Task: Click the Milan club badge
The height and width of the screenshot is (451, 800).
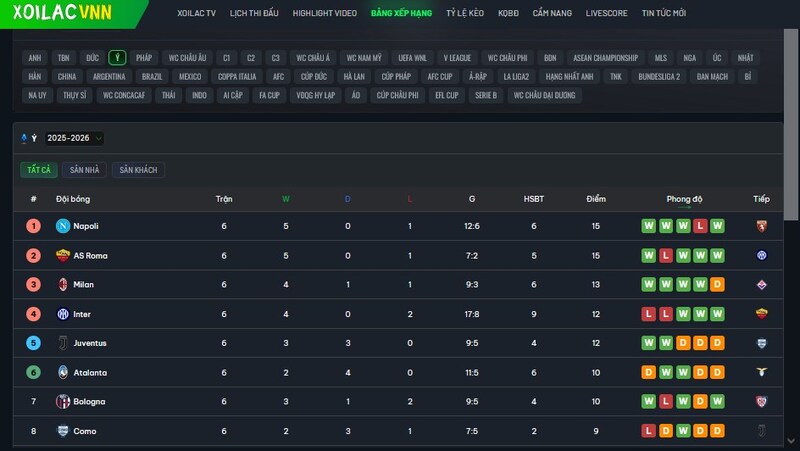Action: [63, 285]
